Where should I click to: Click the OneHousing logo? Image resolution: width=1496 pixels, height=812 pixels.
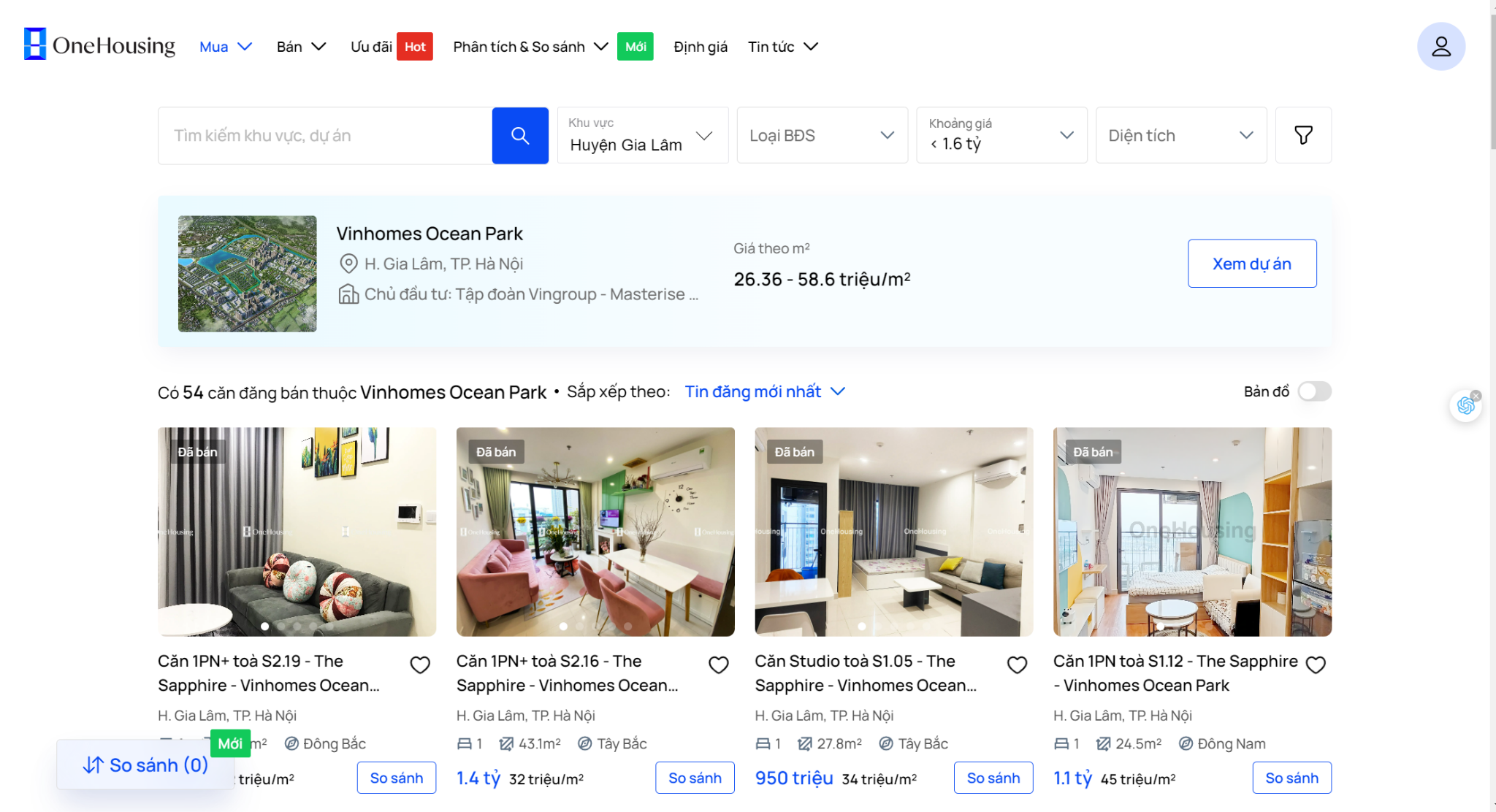(99, 45)
